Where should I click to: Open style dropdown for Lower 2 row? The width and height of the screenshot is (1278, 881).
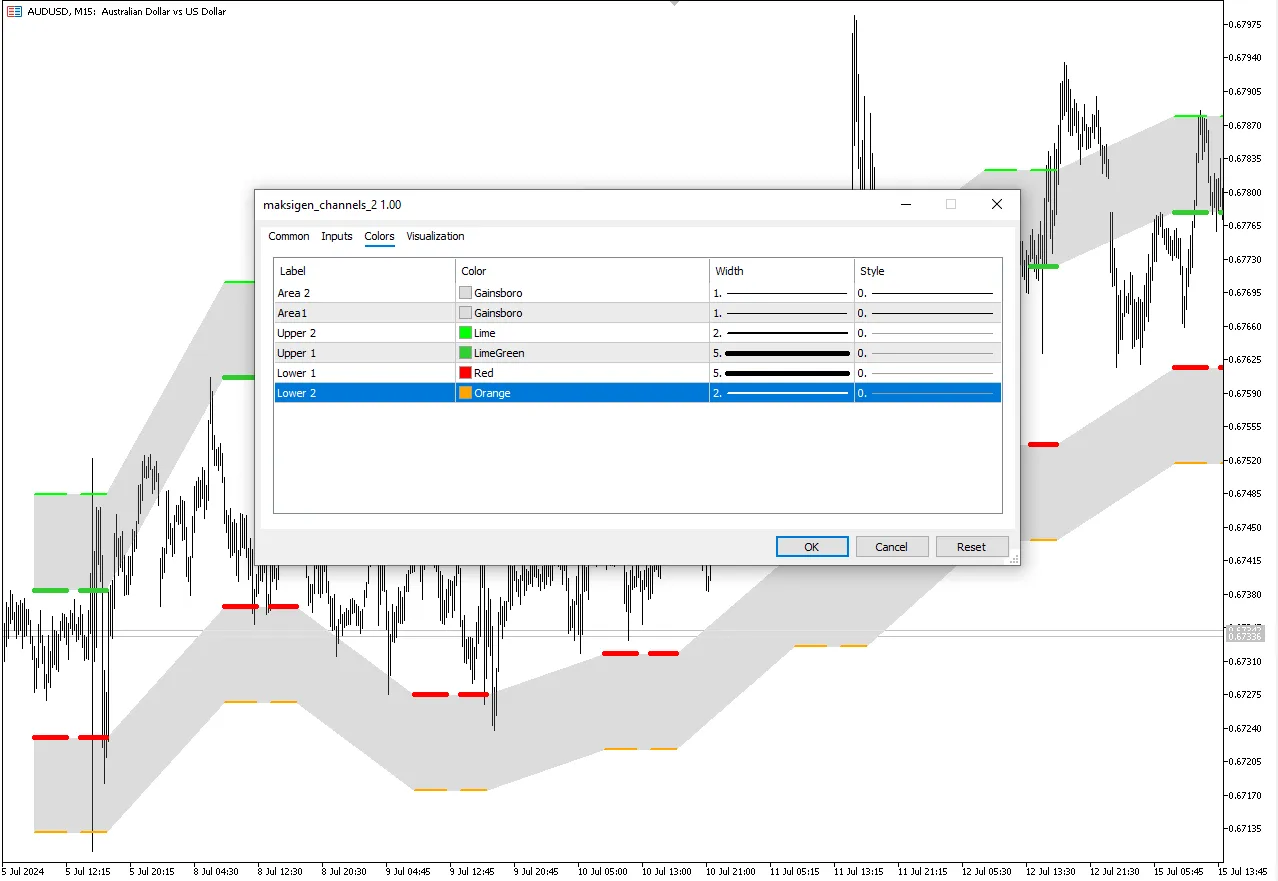(x=928, y=393)
